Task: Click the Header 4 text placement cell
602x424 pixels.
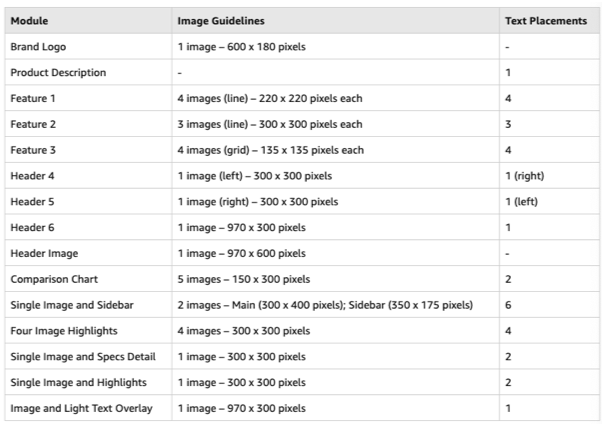Action: 549,176
